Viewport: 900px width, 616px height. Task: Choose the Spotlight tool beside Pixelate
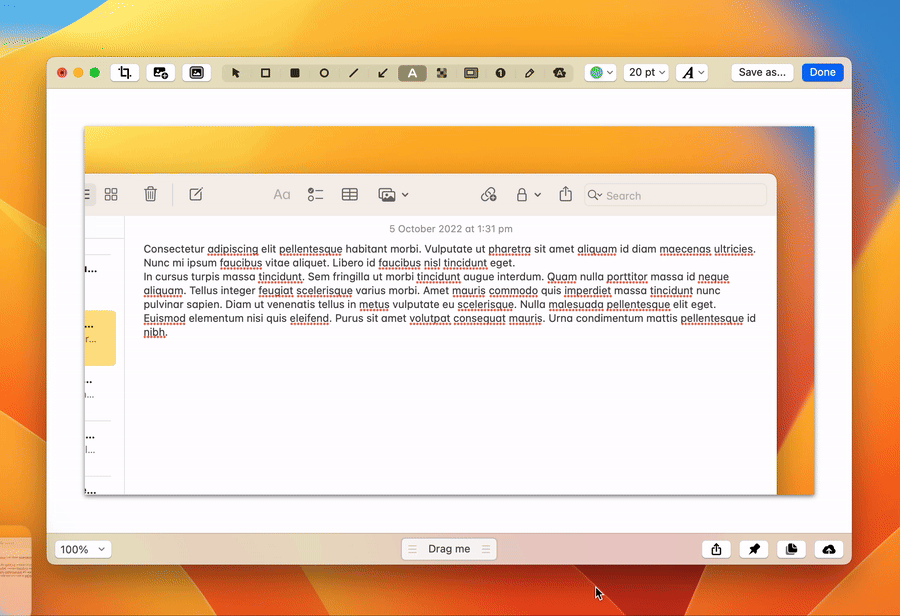tap(471, 73)
